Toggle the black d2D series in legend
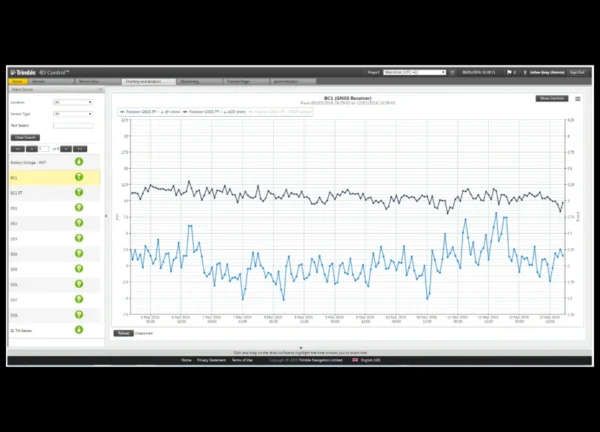Screen dimensions: 600x432 pos(214,112)
